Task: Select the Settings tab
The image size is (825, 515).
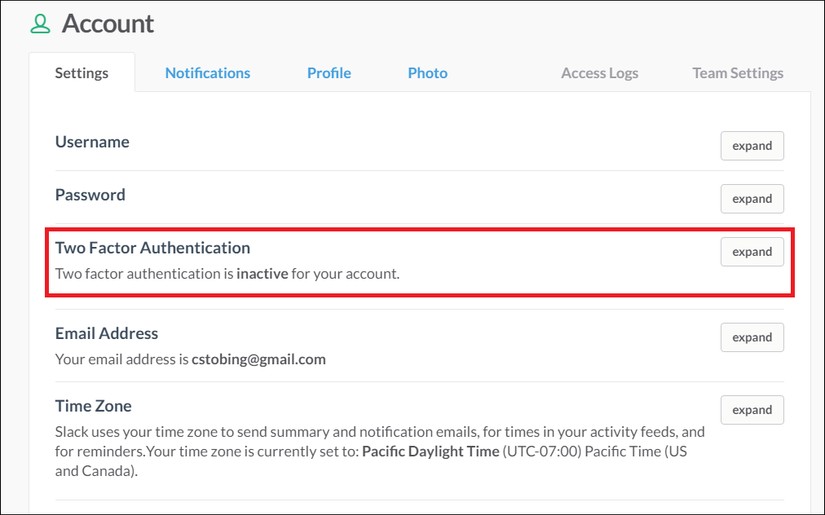Action: click(x=82, y=73)
